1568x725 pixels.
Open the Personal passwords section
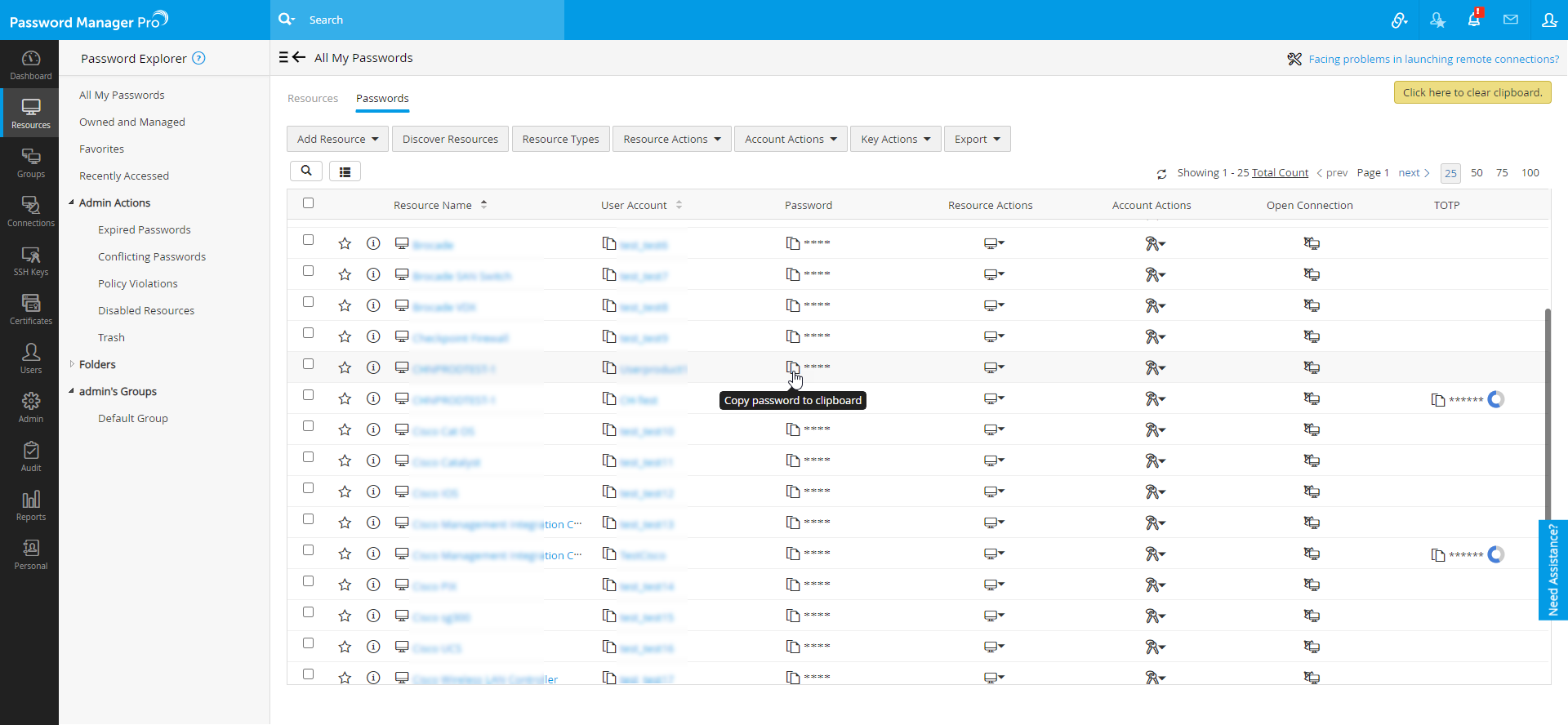pos(30,554)
